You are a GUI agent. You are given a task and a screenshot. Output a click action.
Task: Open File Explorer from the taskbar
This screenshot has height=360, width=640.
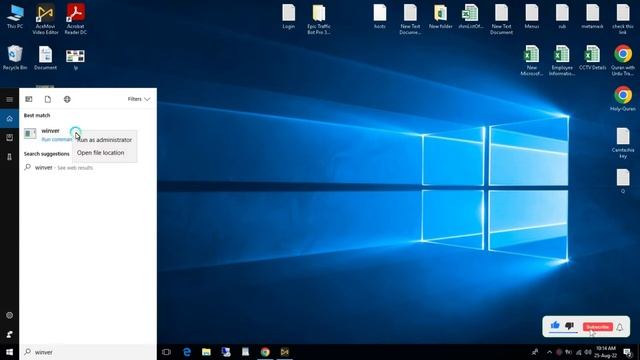pos(206,352)
